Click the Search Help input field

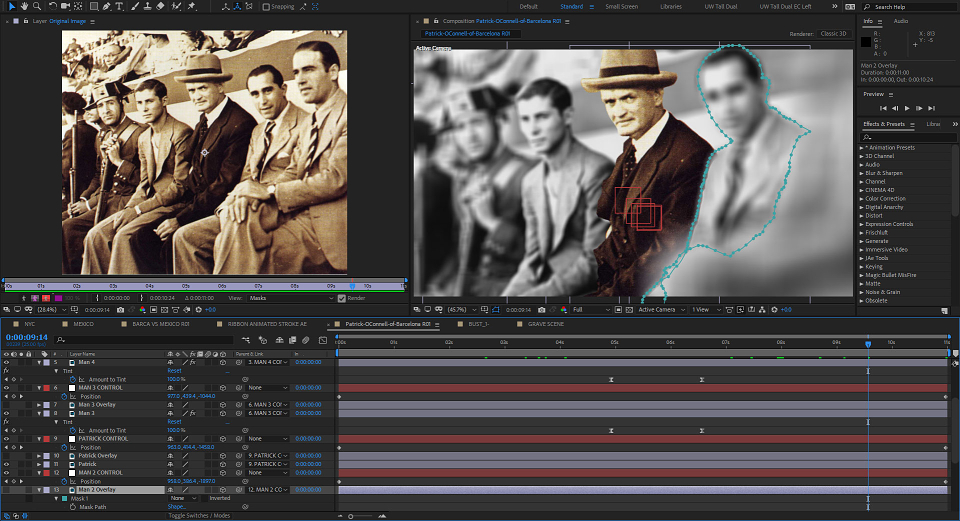click(909, 7)
